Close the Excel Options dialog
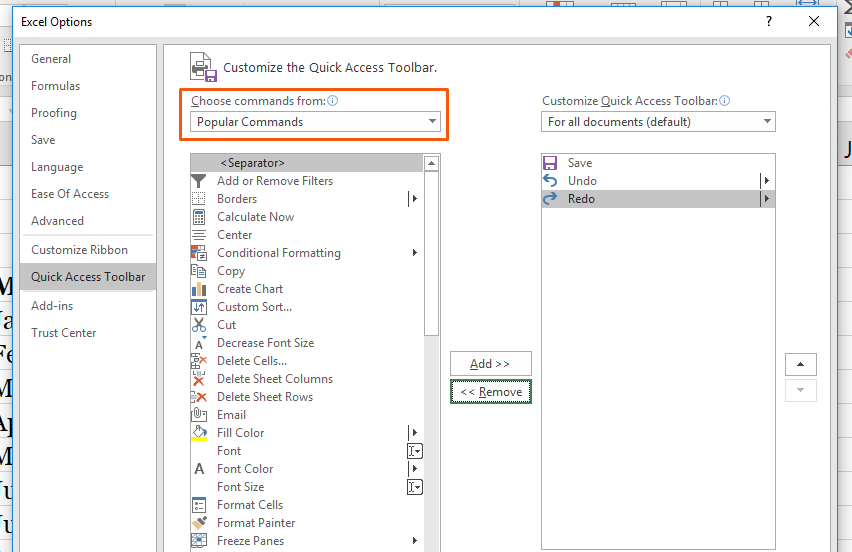Viewport: 852px width, 552px height. pyautogui.click(x=813, y=21)
